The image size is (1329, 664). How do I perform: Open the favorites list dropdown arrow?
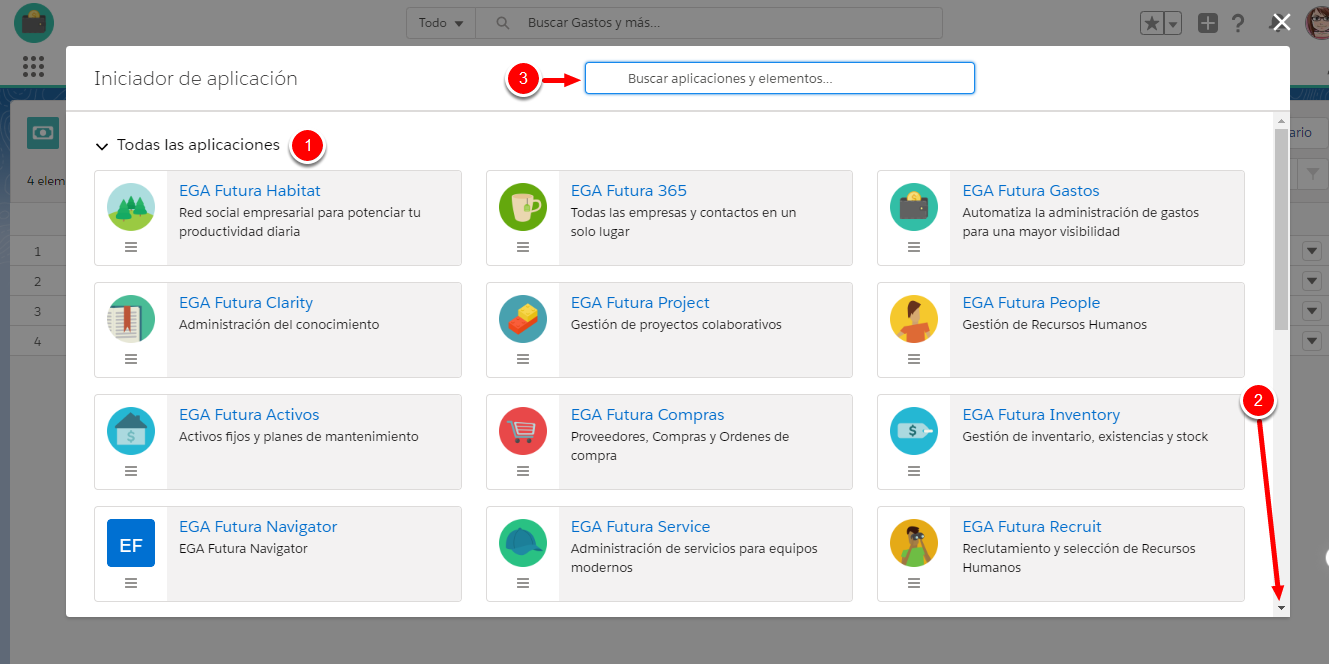click(1173, 24)
